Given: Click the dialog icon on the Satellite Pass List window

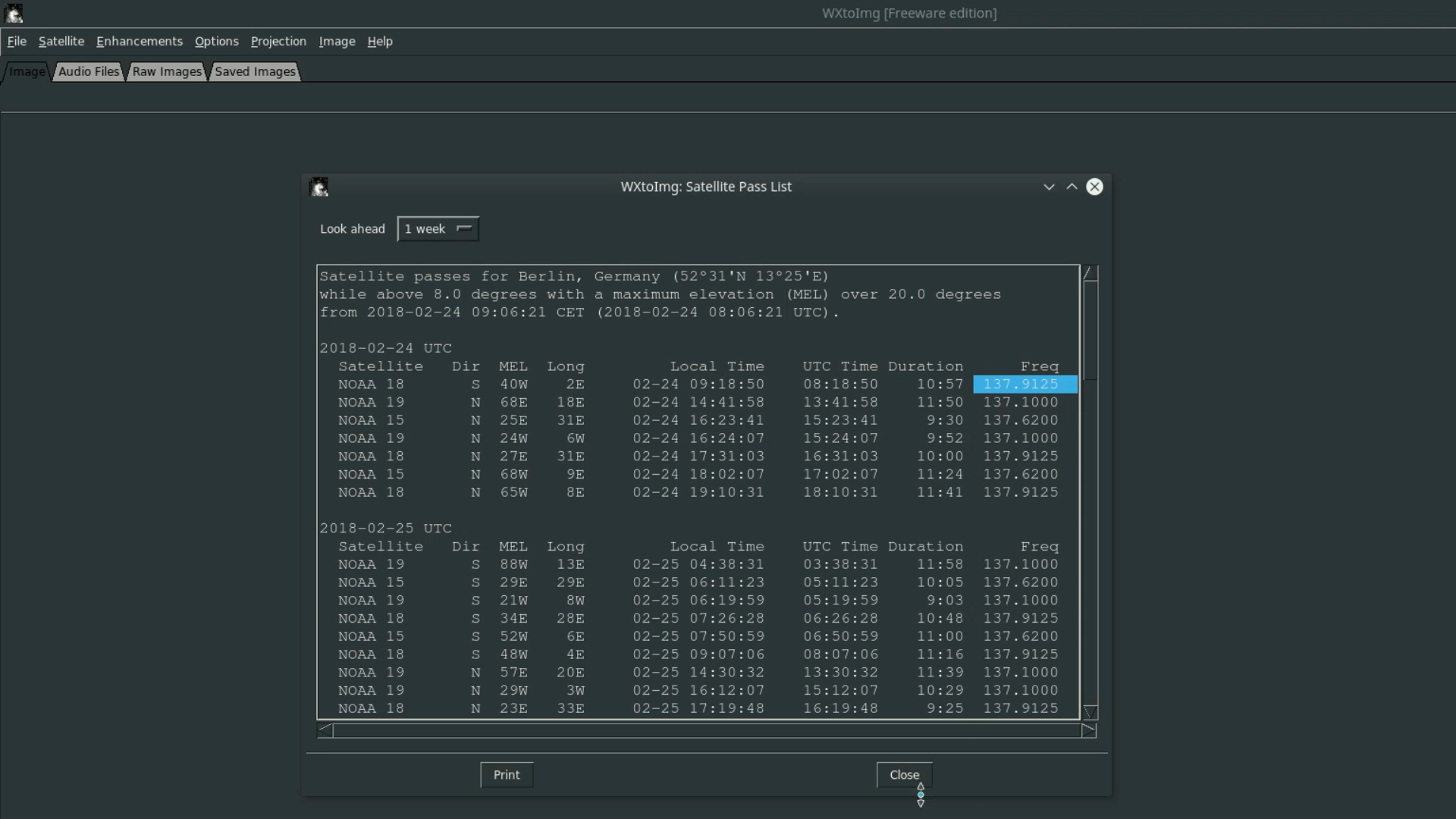Looking at the screenshot, I should click(319, 187).
